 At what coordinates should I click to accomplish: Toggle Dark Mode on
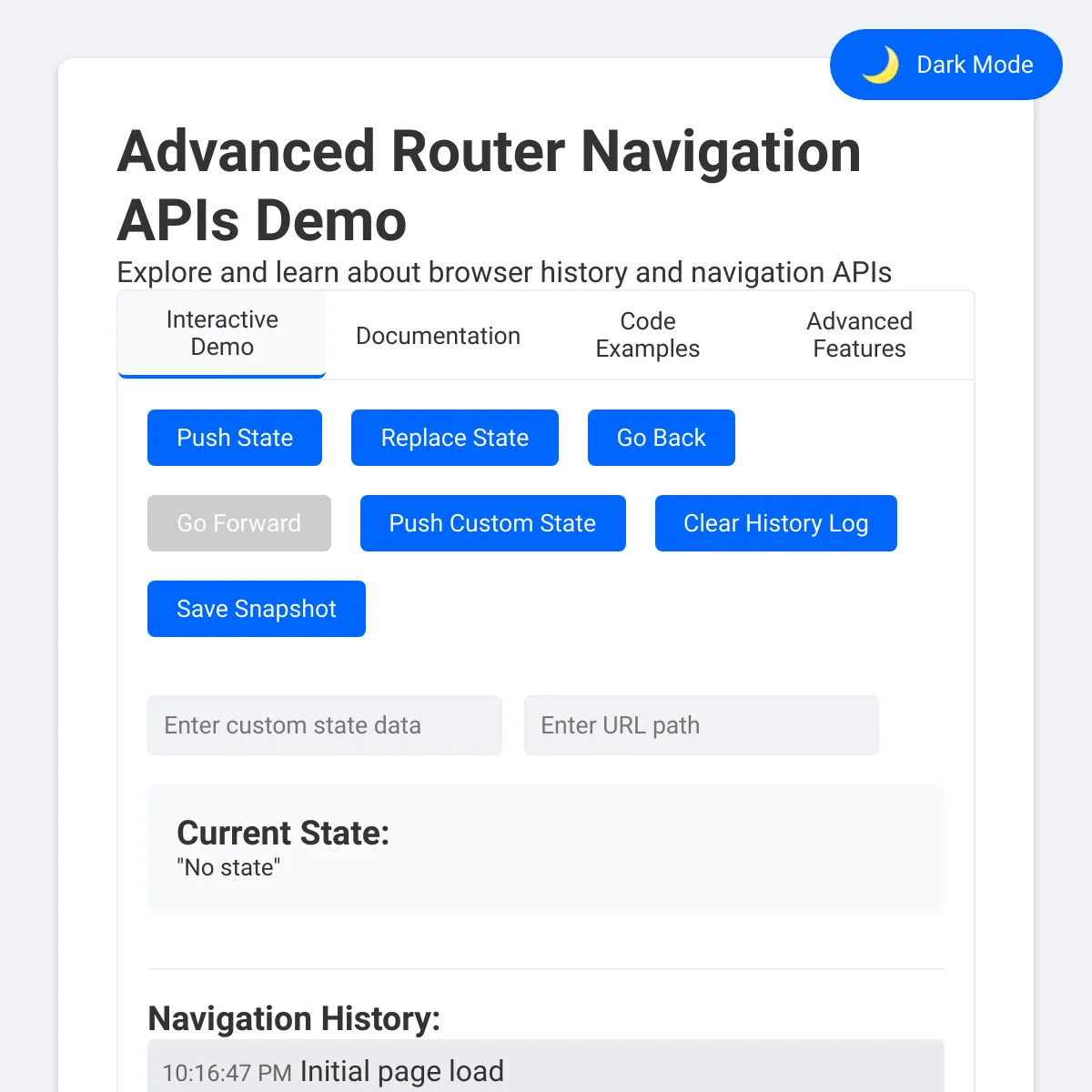(945, 64)
